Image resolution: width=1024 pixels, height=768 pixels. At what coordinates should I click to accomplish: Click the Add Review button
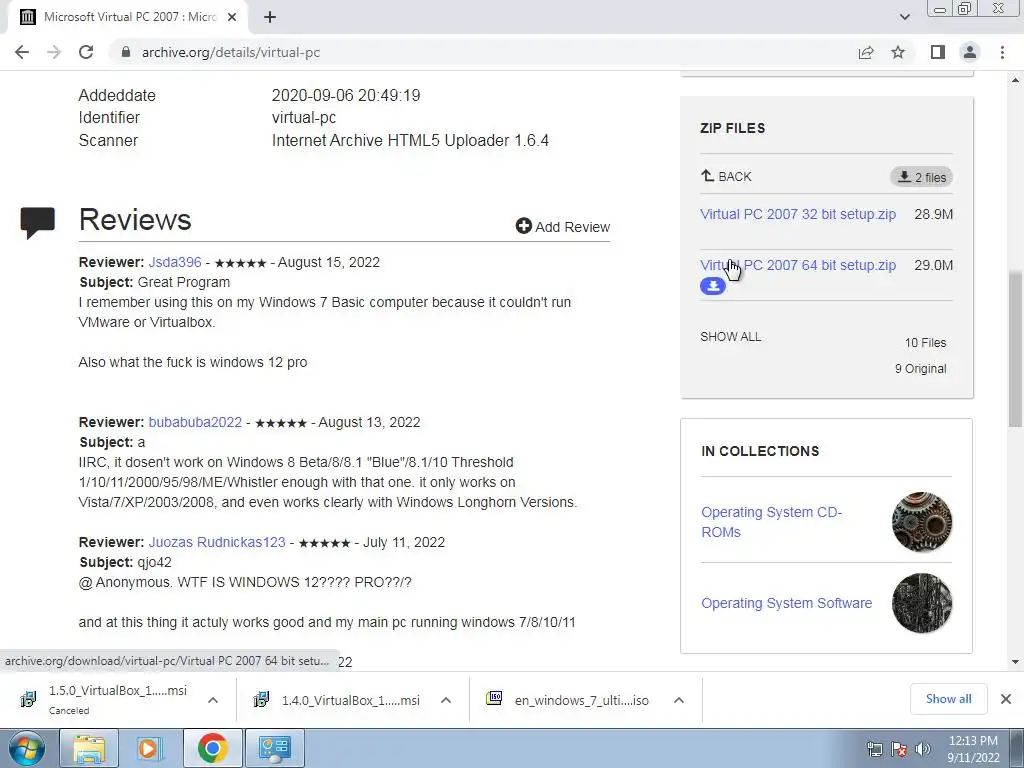coord(563,227)
